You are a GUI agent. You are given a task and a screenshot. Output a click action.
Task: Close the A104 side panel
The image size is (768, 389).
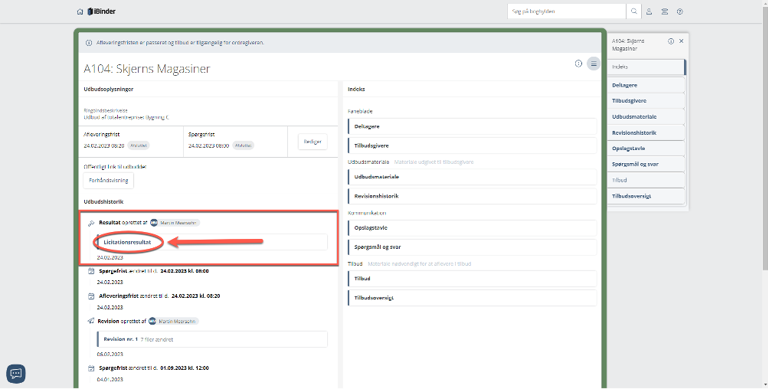[x=681, y=41]
